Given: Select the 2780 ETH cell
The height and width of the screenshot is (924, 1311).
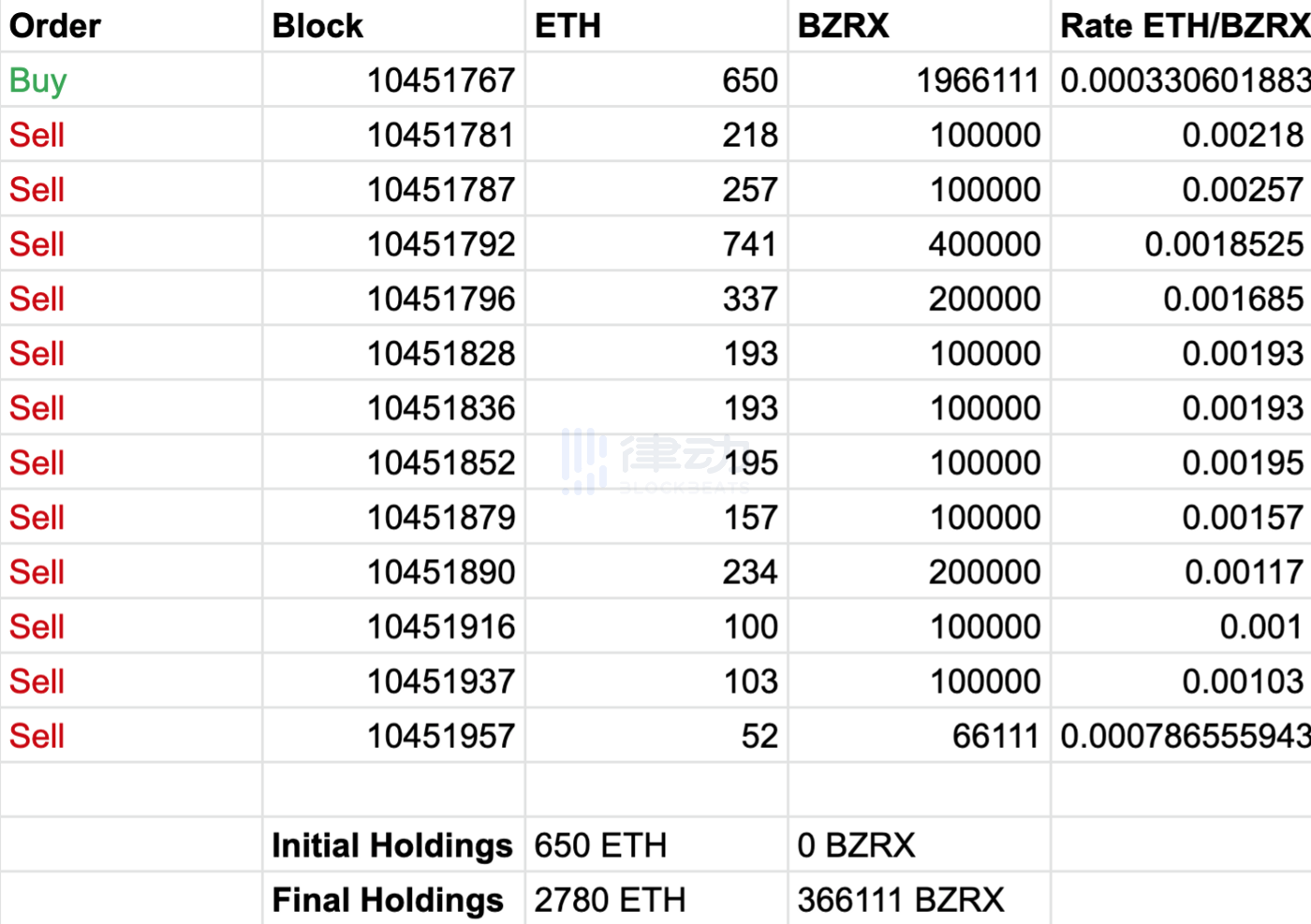Looking at the screenshot, I should pos(610,900).
